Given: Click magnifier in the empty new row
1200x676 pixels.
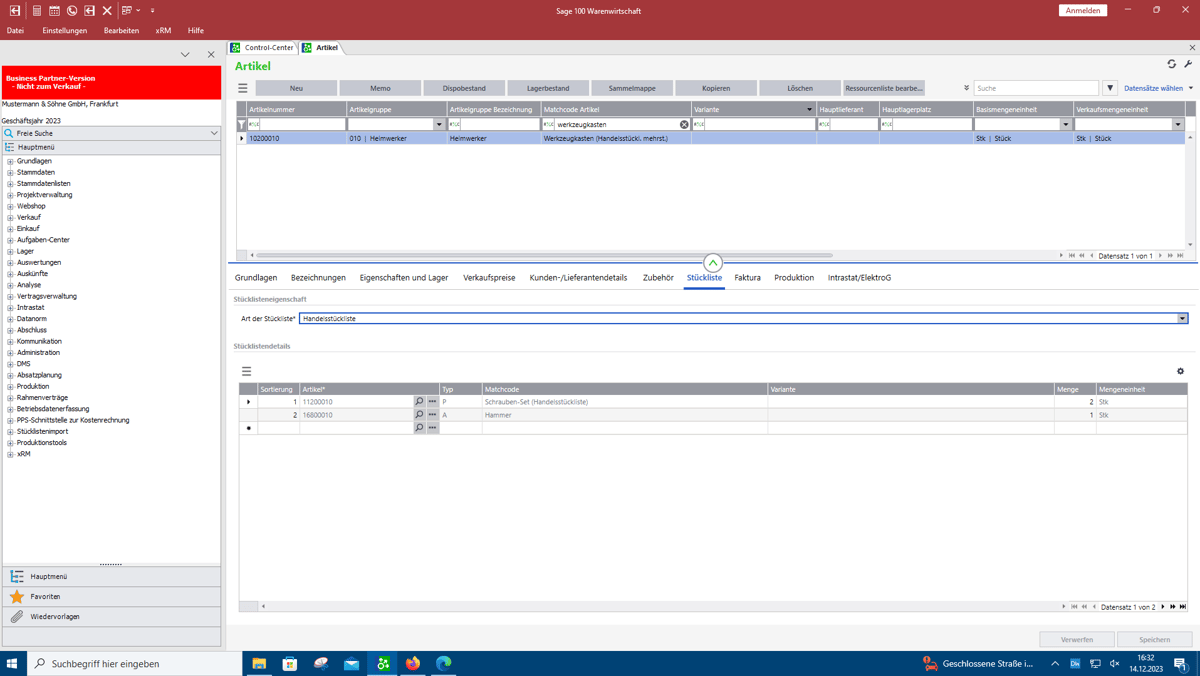Looking at the screenshot, I should click(x=419, y=428).
